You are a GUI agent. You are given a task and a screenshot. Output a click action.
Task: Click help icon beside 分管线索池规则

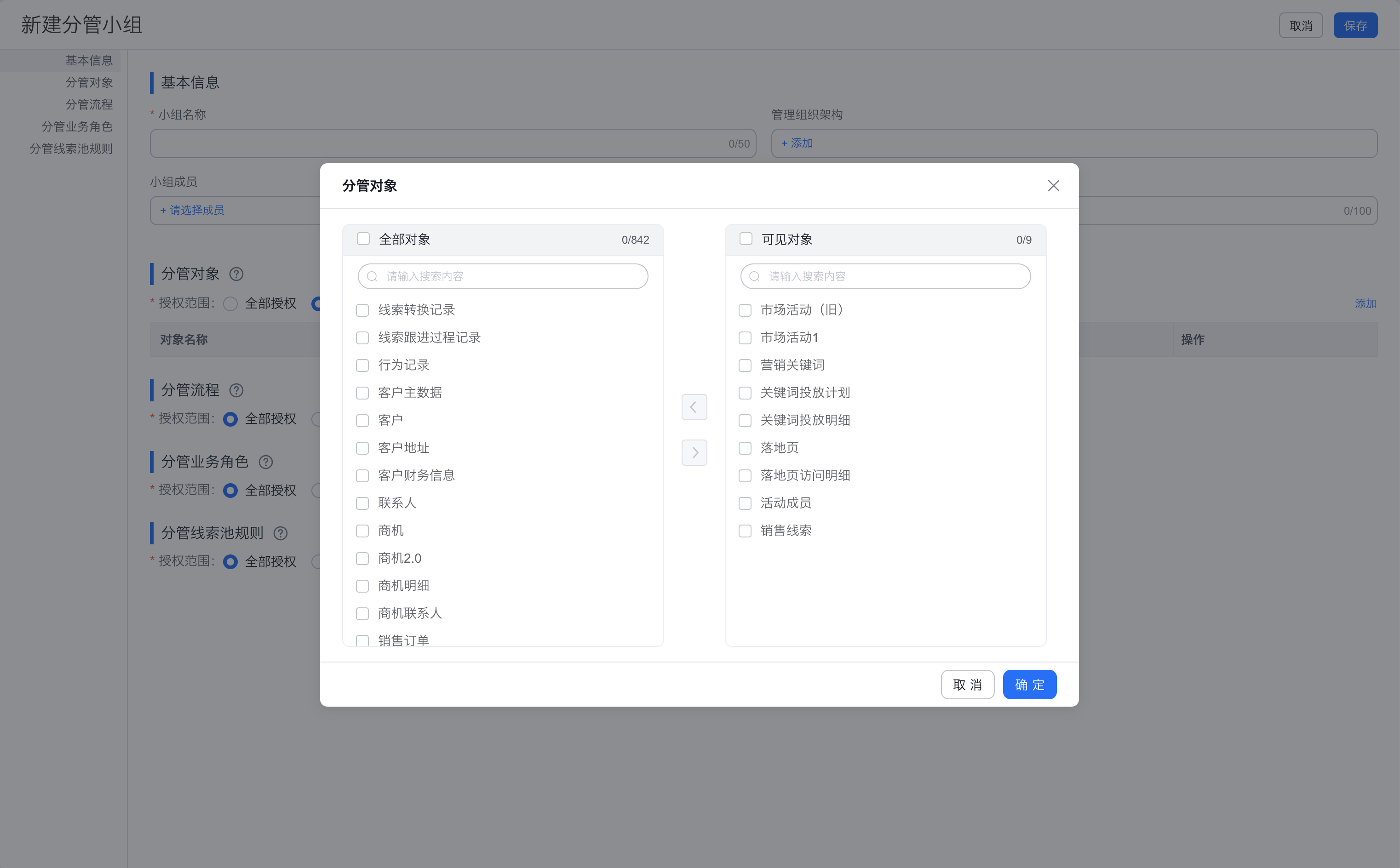point(280,533)
